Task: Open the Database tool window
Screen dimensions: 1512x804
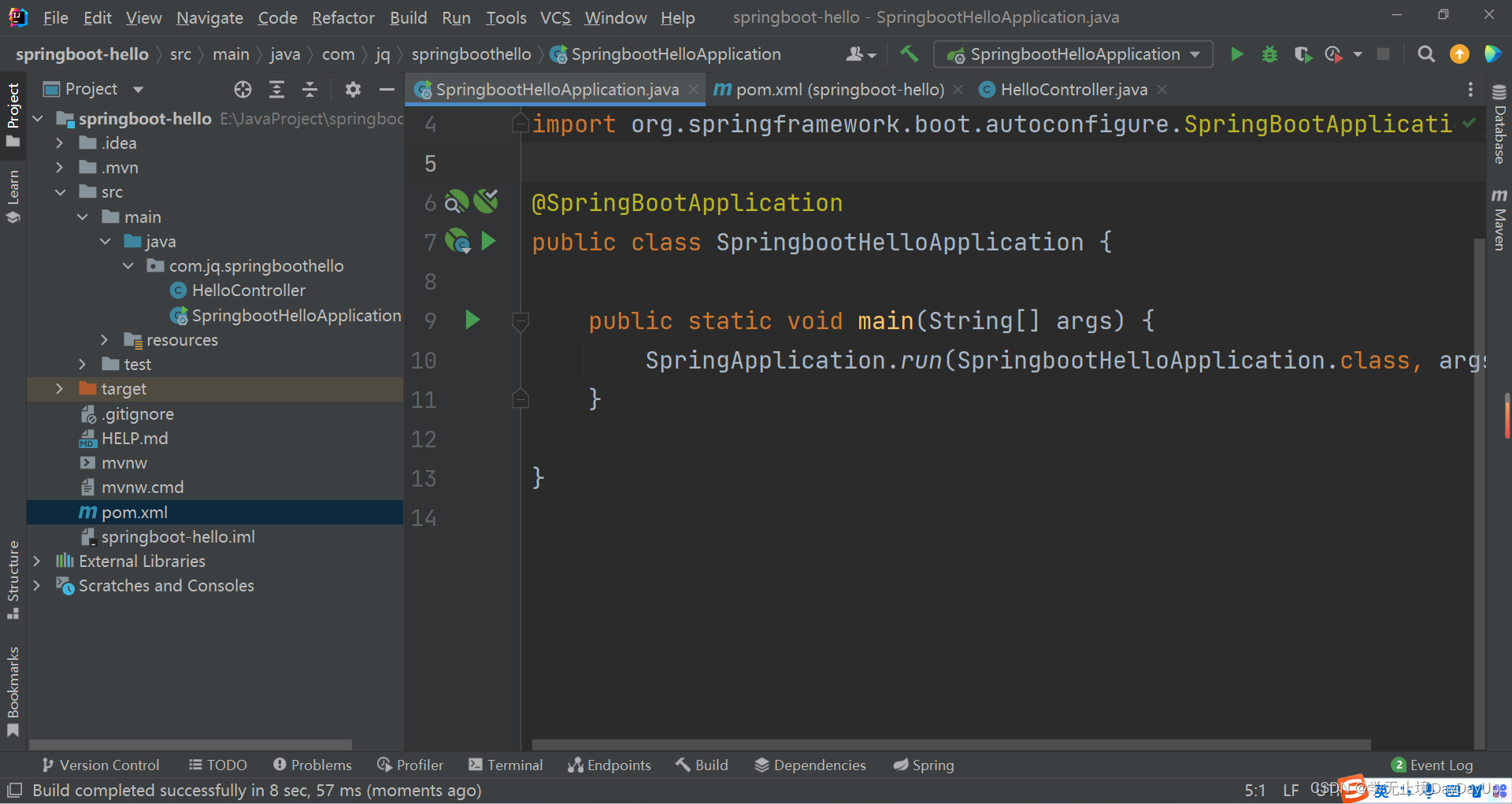Action: (1499, 124)
